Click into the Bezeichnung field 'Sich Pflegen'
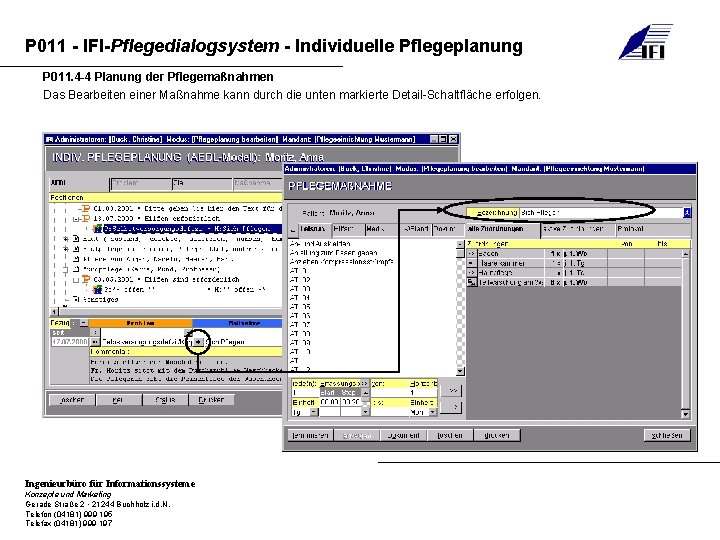The height and width of the screenshot is (540, 720). (x=602, y=213)
